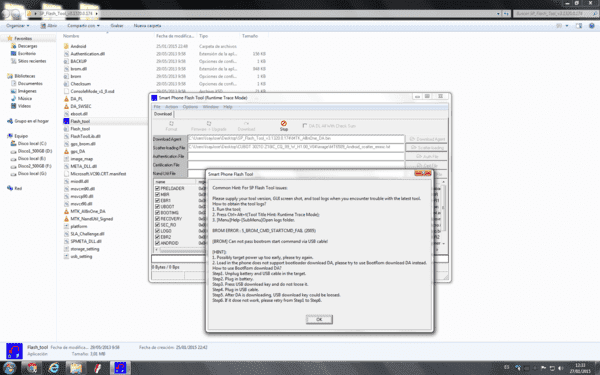The image size is (600, 375).
Task: Open Internet Explorer from taskbar
Action: 54,368
